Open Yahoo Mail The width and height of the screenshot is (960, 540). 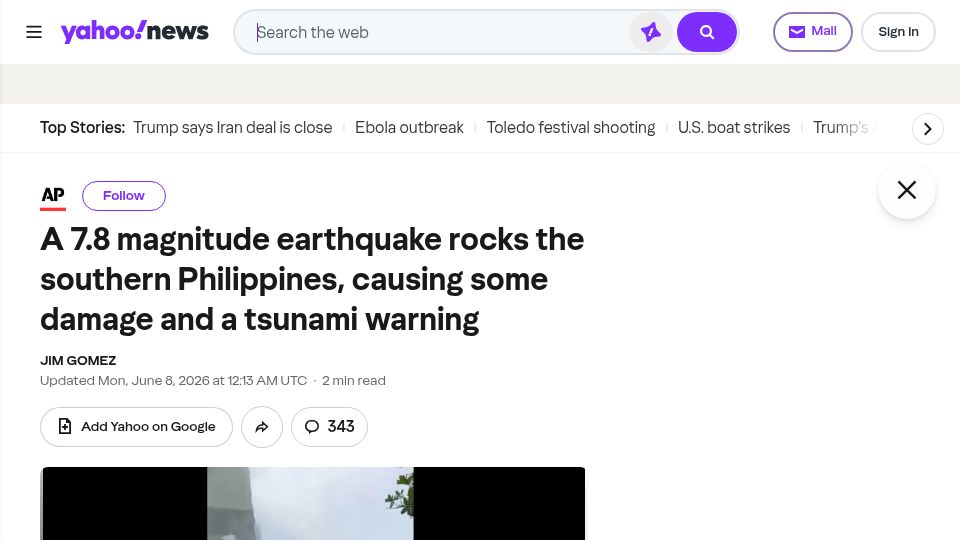(x=812, y=32)
